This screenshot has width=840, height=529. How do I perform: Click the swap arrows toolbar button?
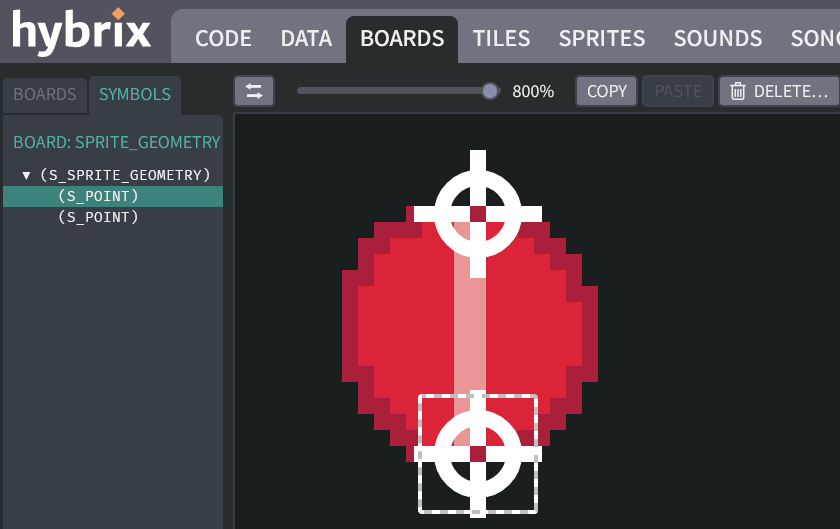coord(254,91)
